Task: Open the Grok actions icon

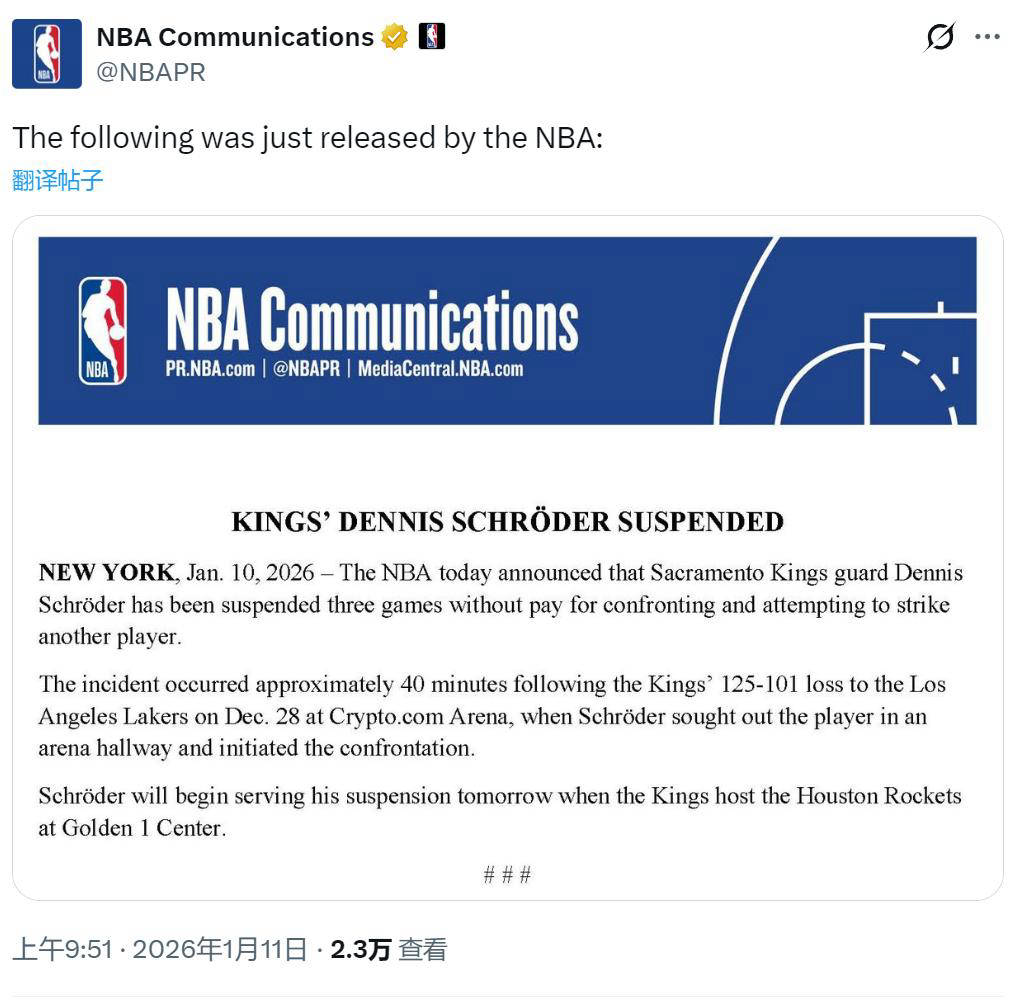Action: pyautogui.click(x=940, y=38)
